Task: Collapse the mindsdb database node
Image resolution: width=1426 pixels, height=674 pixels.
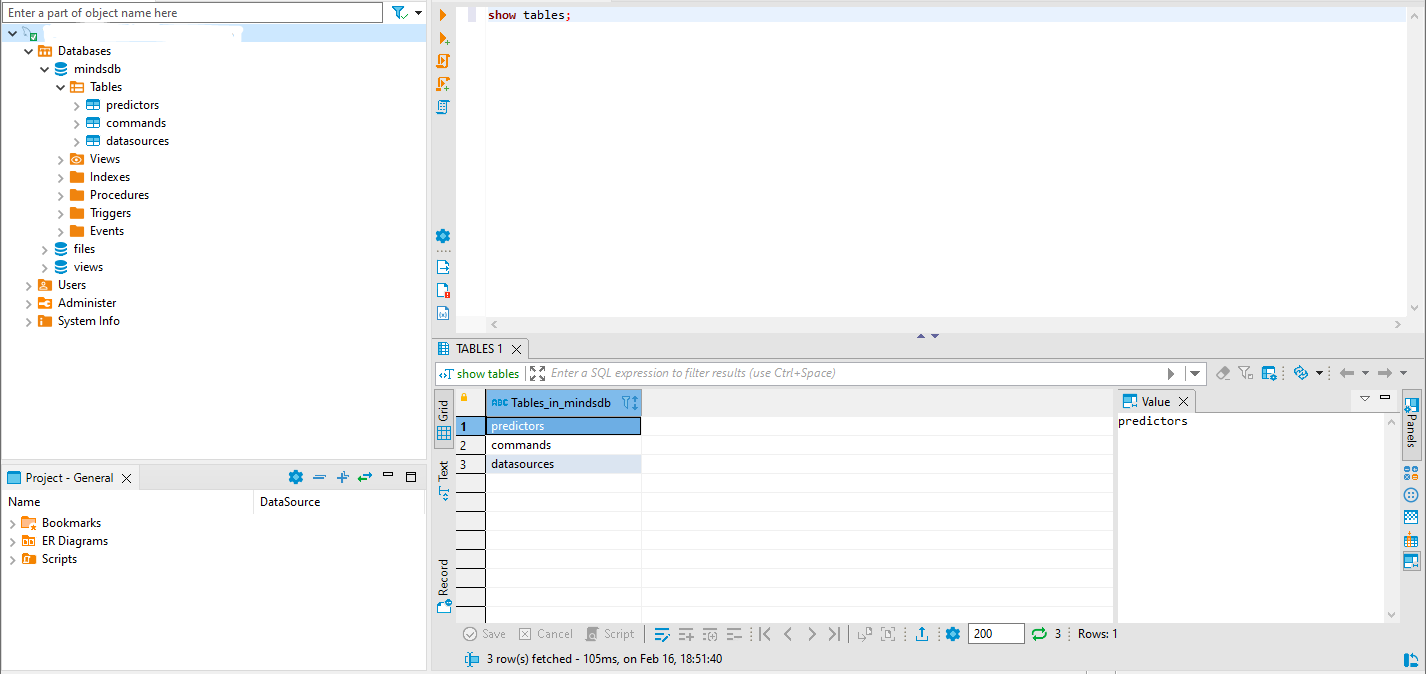Action: 45,69
